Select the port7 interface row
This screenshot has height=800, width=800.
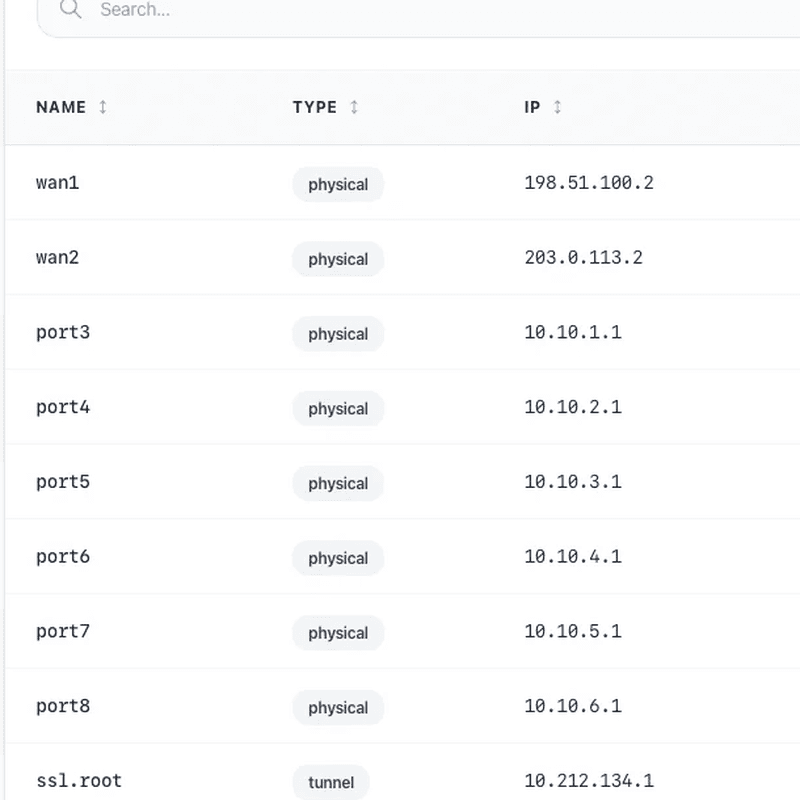pos(62,632)
